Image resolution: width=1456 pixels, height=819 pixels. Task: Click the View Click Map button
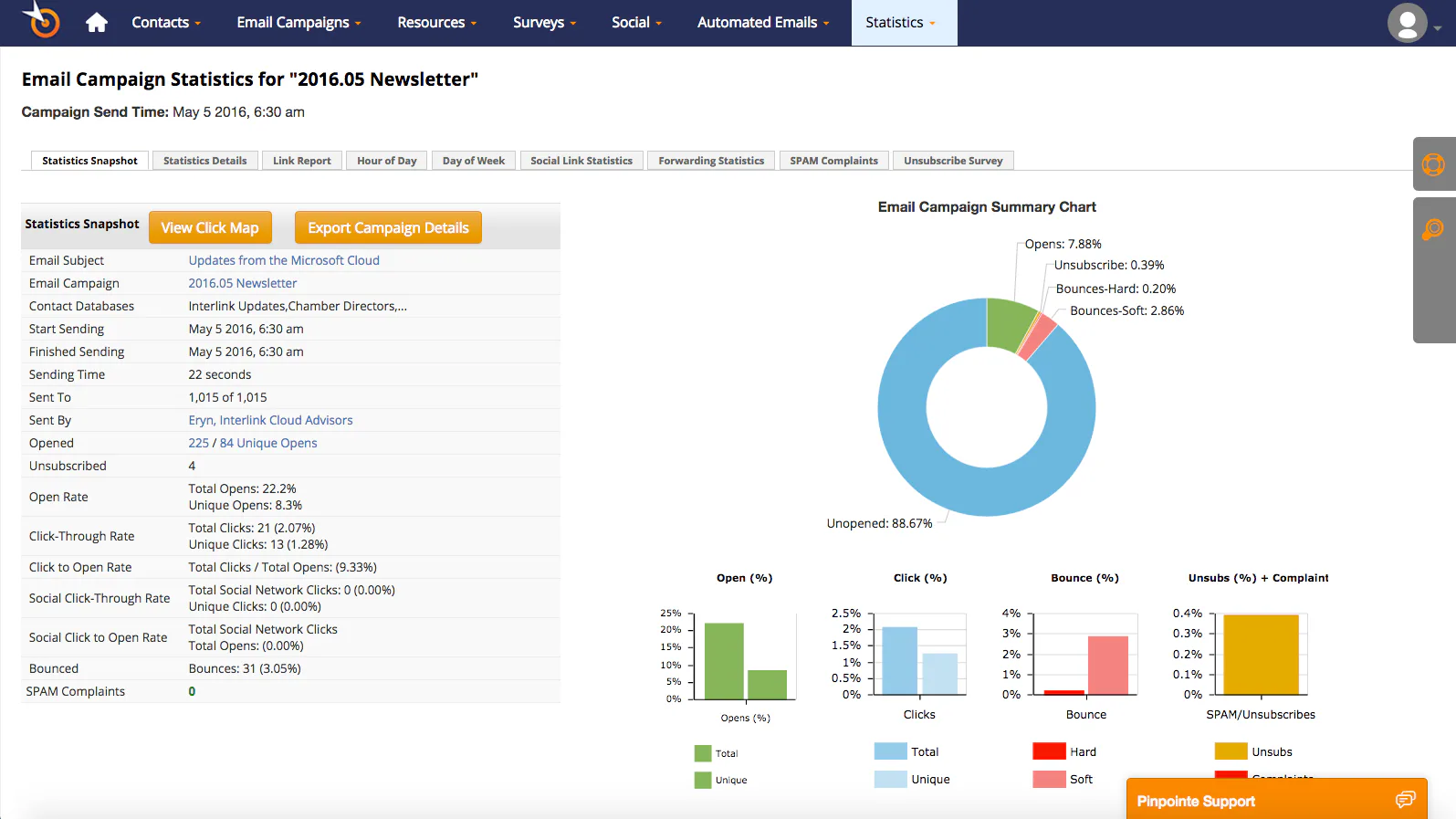coord(210,227)
